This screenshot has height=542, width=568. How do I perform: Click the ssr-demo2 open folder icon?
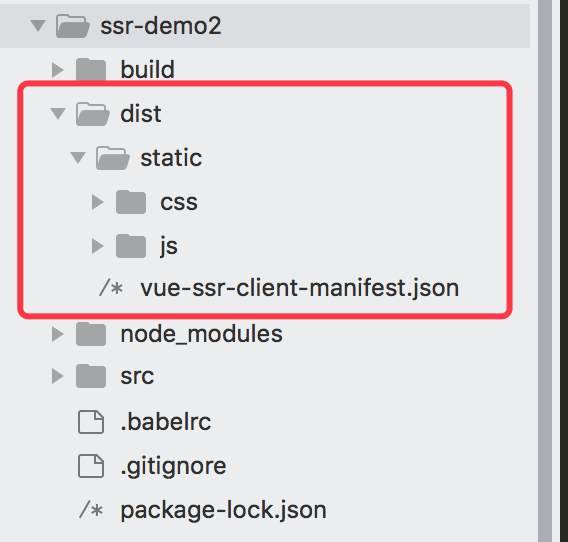pyautogui.click(x=72, y=26)
